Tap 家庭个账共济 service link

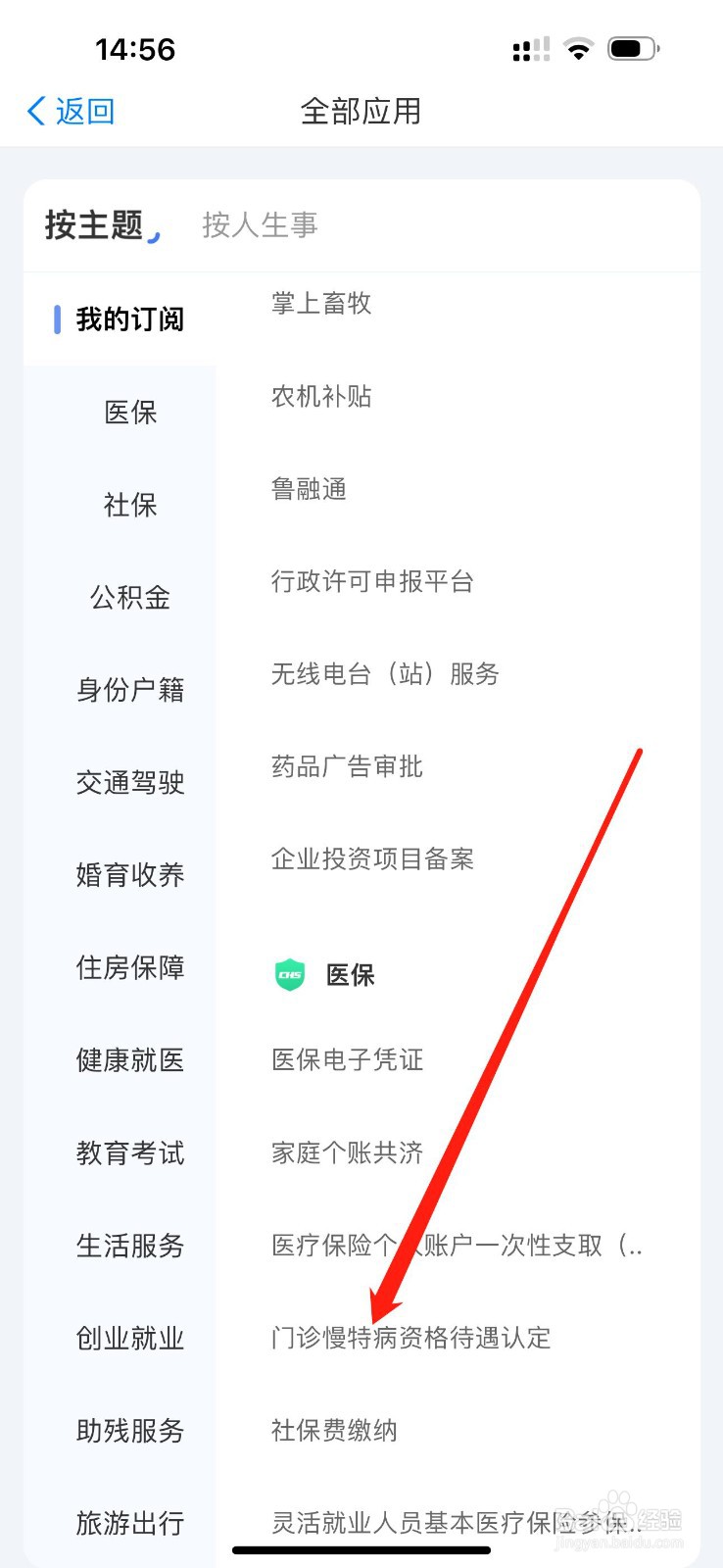click(x=347, y=1152)
